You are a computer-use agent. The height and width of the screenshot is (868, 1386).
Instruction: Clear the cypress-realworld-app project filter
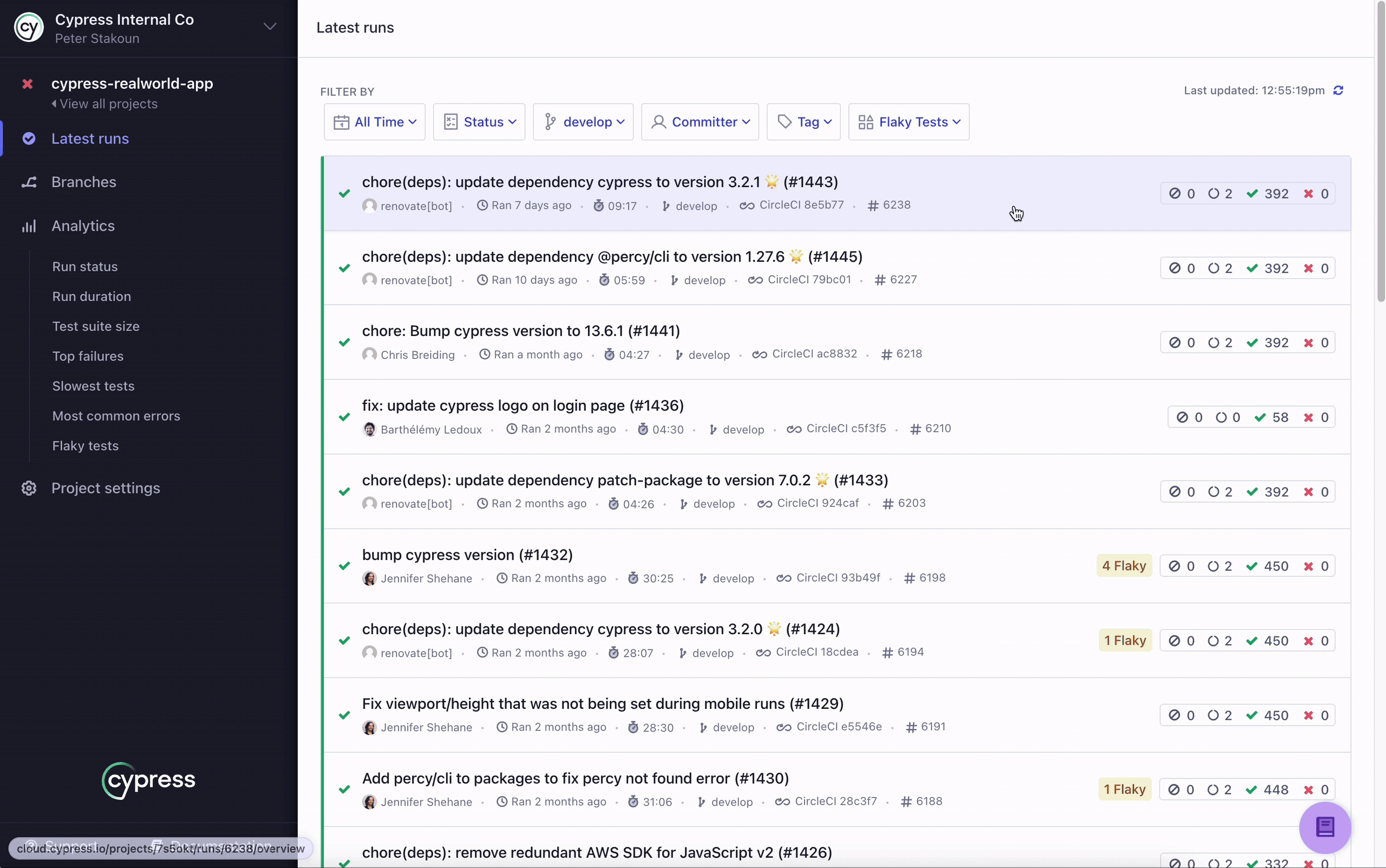tap(28, 84)
